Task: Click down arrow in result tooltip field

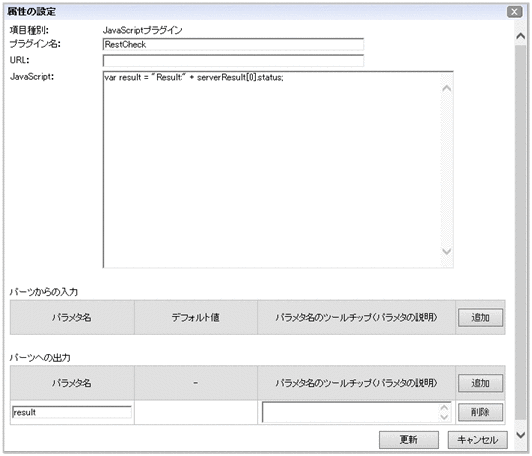Action: (x=444, y=417)
